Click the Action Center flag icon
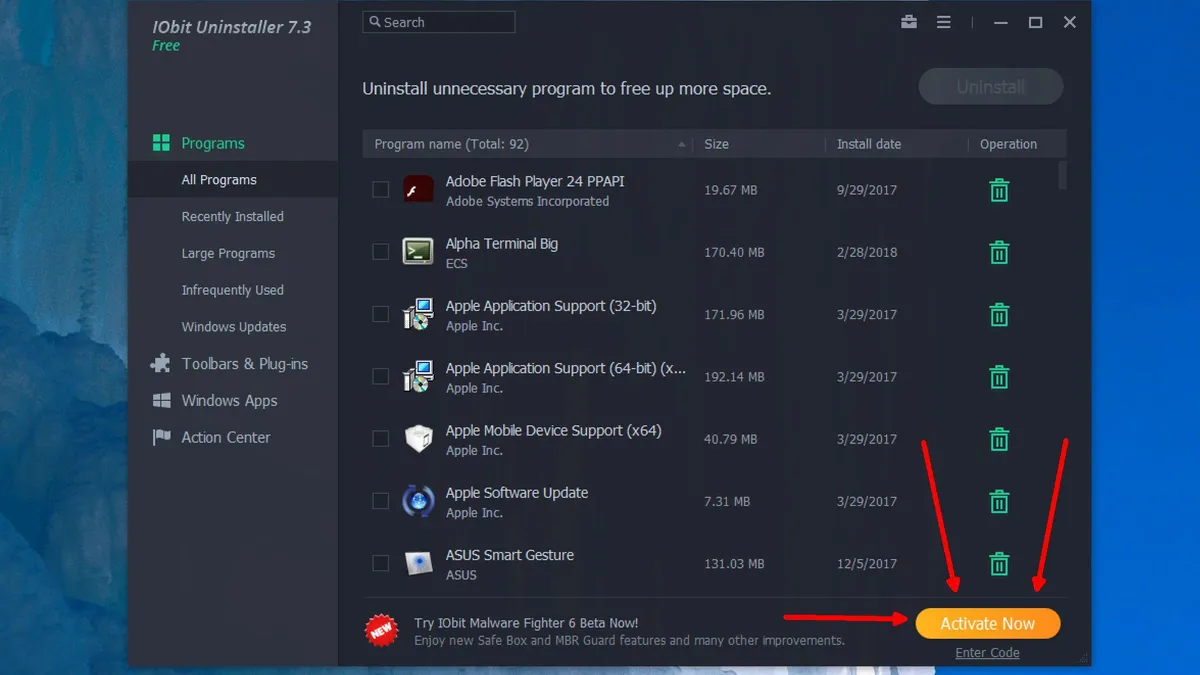The height and width of the screenshot is (675, 1200). click(161, 437)
